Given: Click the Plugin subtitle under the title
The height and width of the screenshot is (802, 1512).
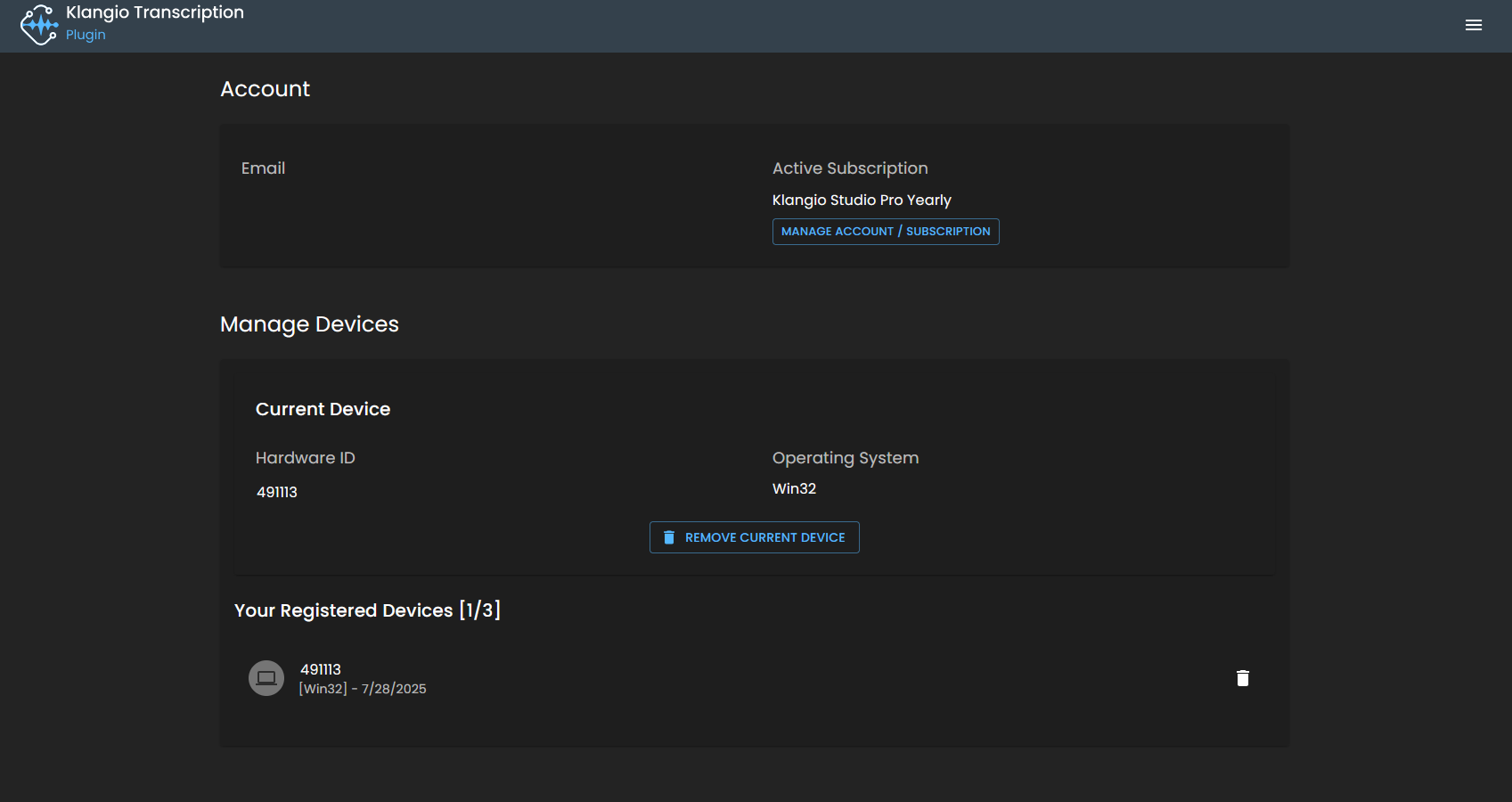Looking at the screenshot, I should 86,35.
